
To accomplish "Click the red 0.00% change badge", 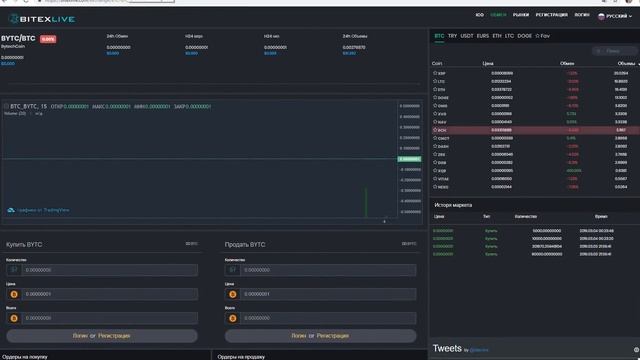I will pyautogui.click(x=48, y=39).
